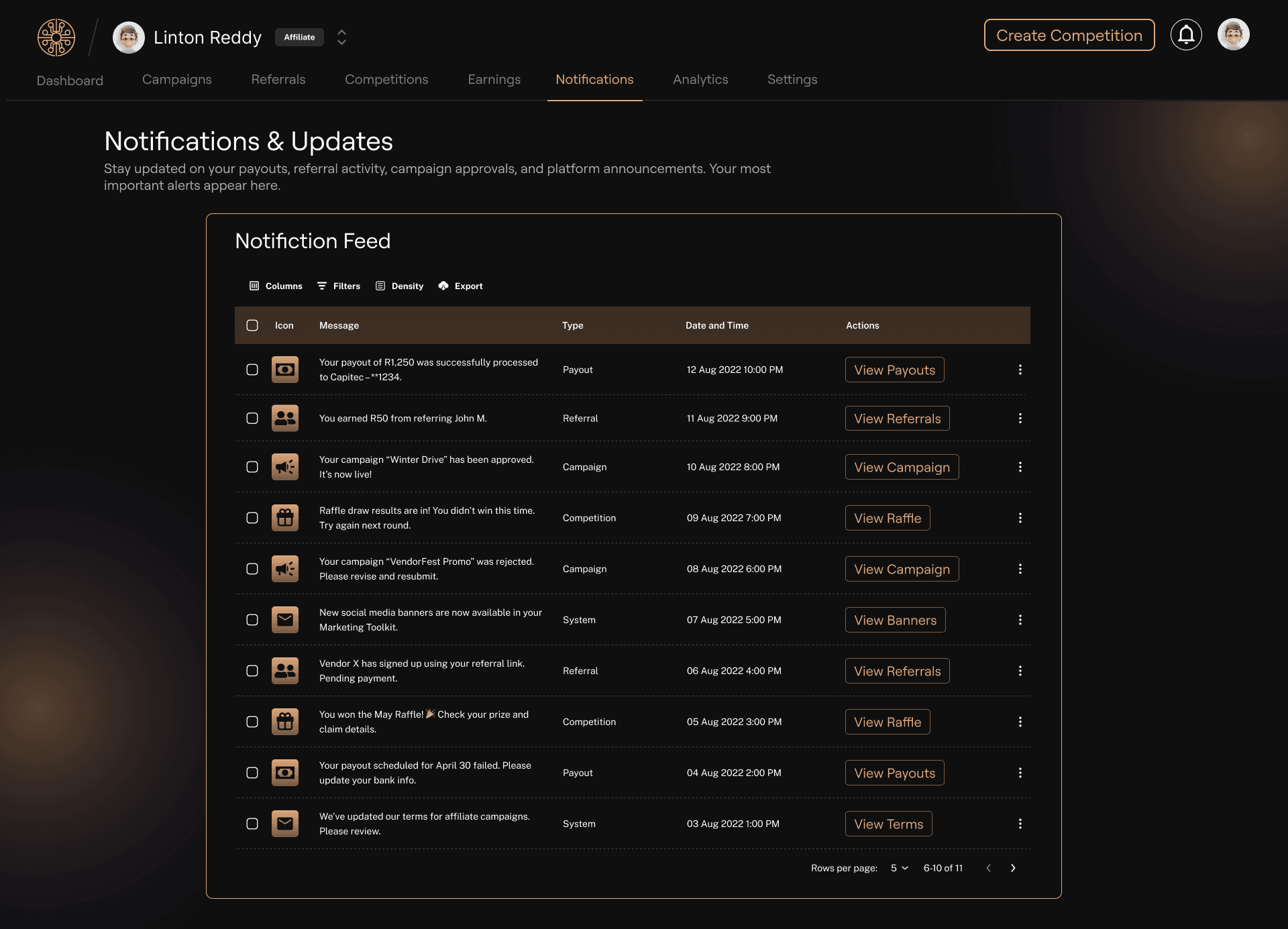Open the user profile avatar in top right
Screen dimensions: 1288x929
[1234, 34]
